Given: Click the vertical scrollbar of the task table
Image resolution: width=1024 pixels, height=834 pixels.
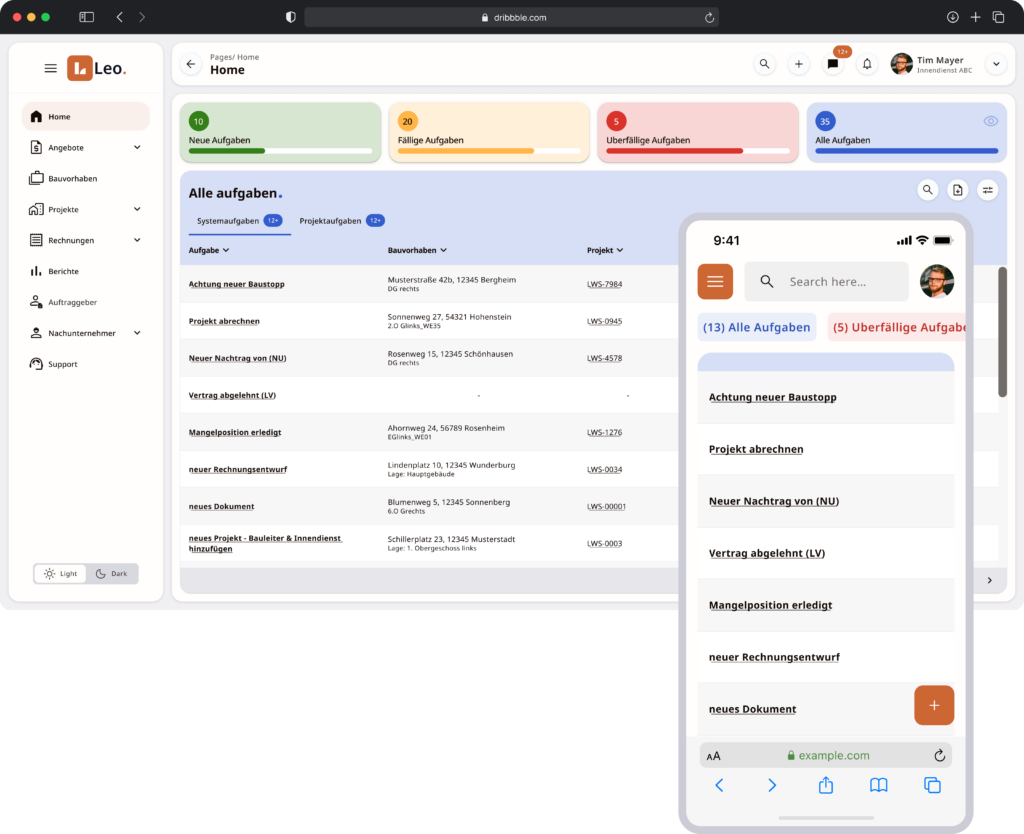Looking at the screenshot, I should [x=1002, y=332].
